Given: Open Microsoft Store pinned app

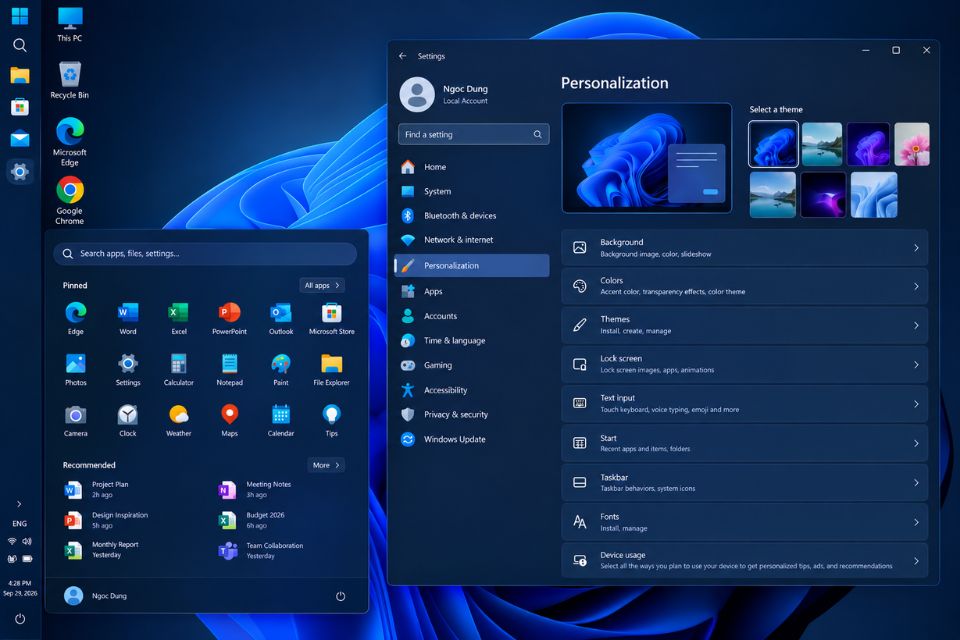Looking at the screenshot, I should click(331, 318).
